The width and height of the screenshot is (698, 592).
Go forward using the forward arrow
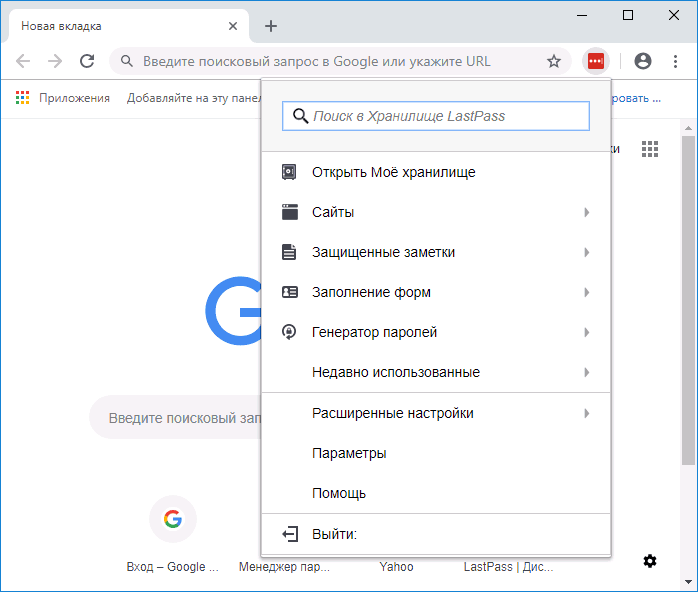click(55, 61)
